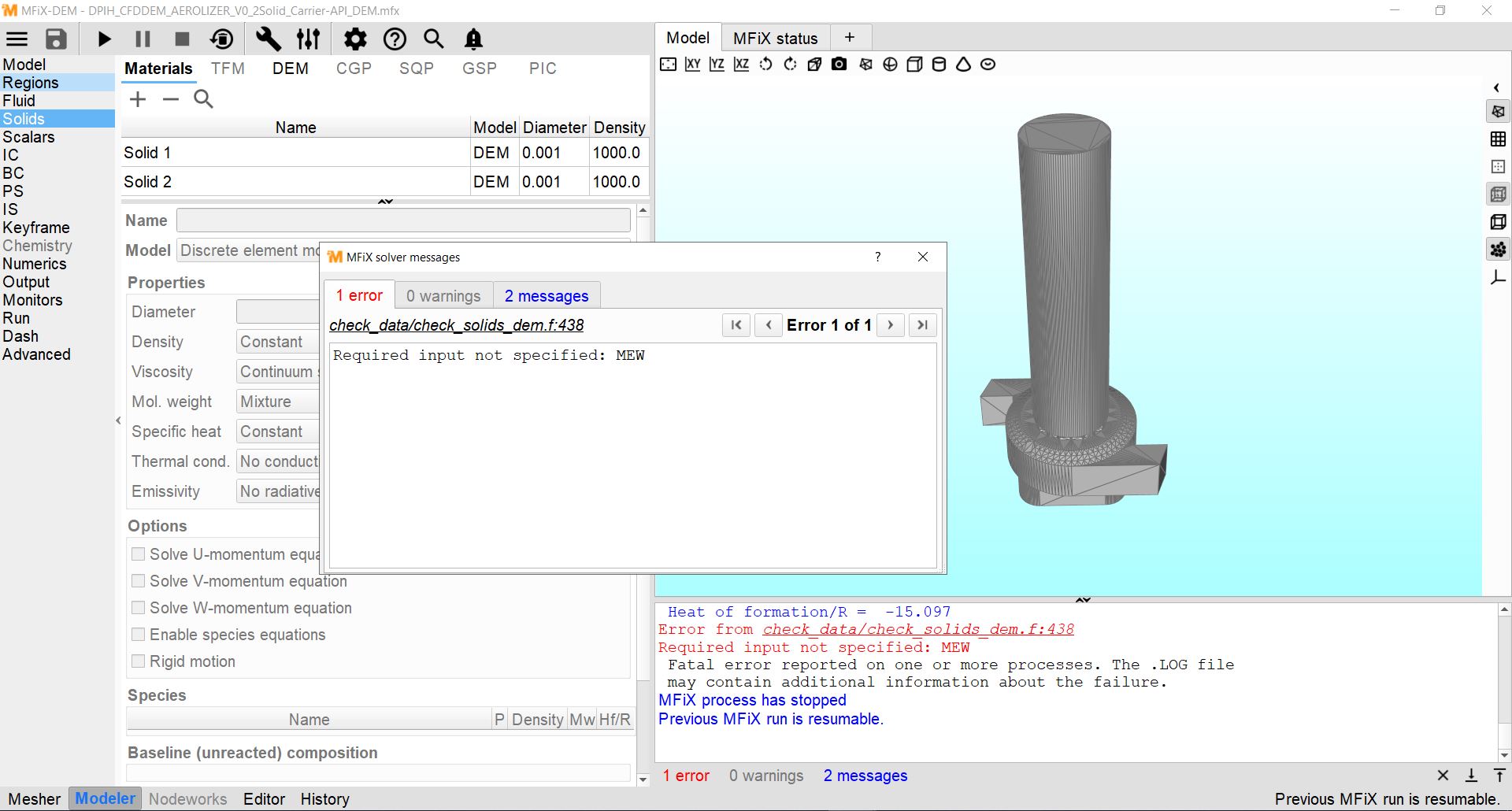1512x811 pixels.
Task: Open the Mol. weight Mixture dropdown
Action: click(x=277, y=402)
